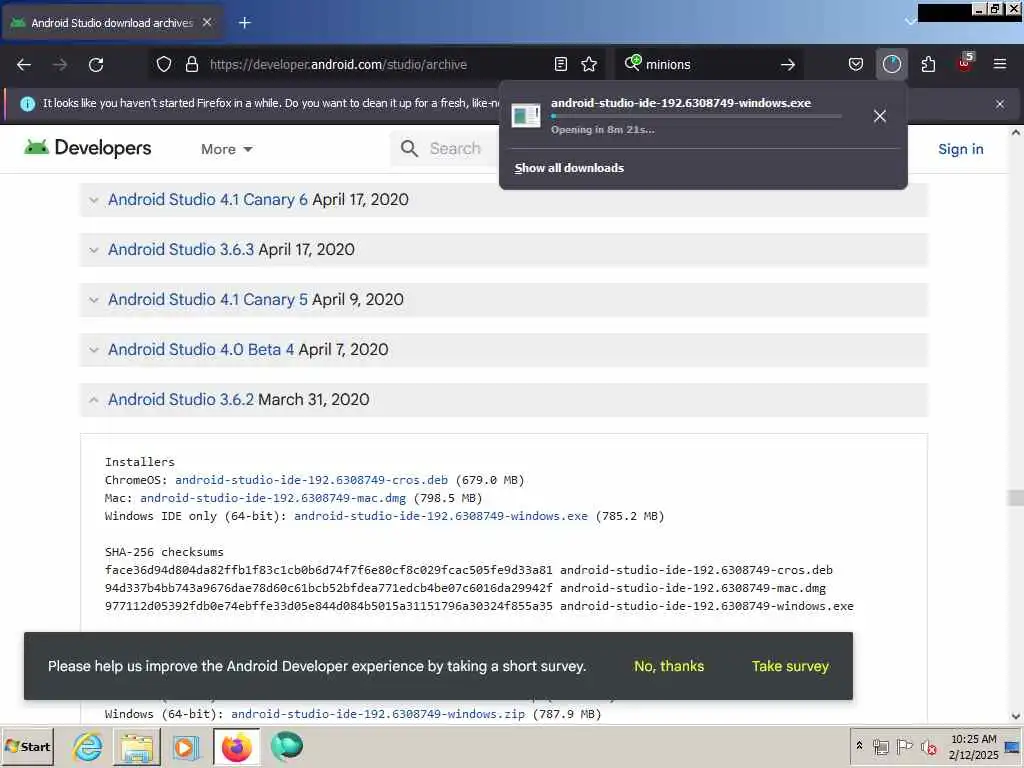Expand Android Studio 3.6.3 section
Screen dimensions: 1024x768
[93, 250]
